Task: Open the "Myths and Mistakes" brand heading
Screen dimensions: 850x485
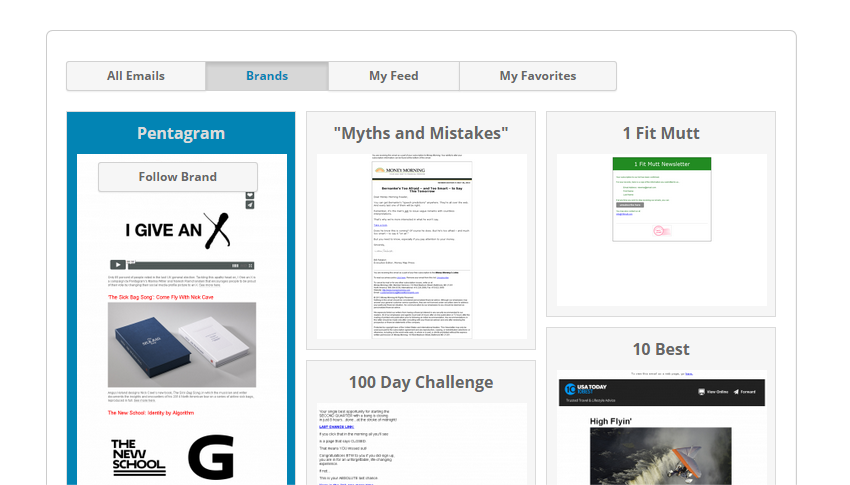Action: [x=421, y=133]
